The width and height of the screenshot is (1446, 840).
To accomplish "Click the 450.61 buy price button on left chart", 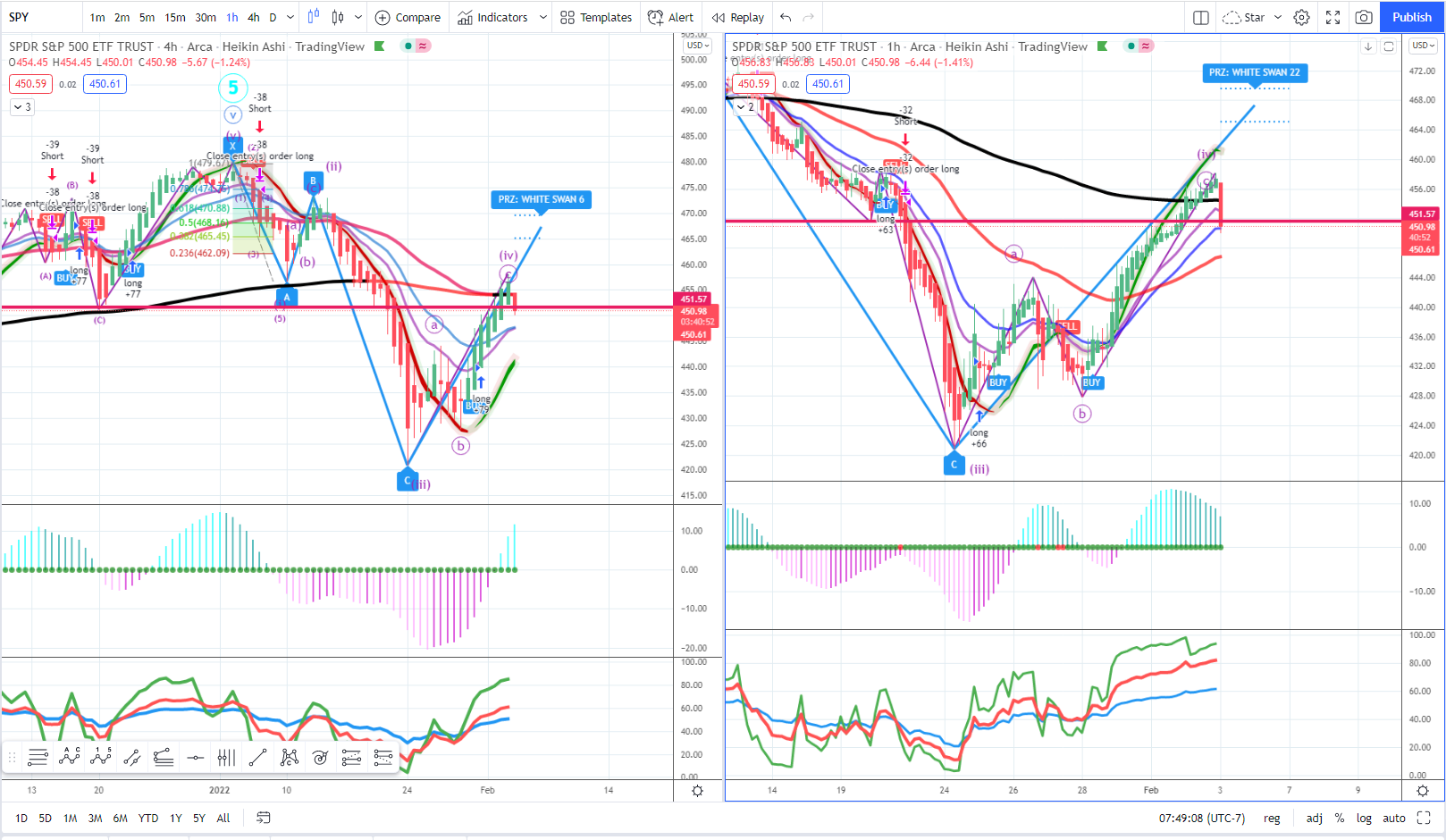I will pyautogui.click(x=105, y=84).
